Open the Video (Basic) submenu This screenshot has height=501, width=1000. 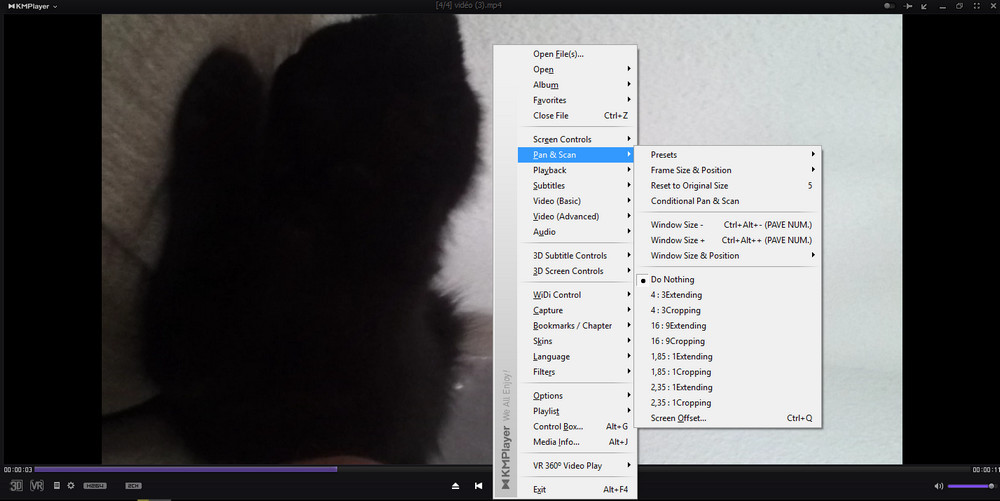click(x=577, y=201)
